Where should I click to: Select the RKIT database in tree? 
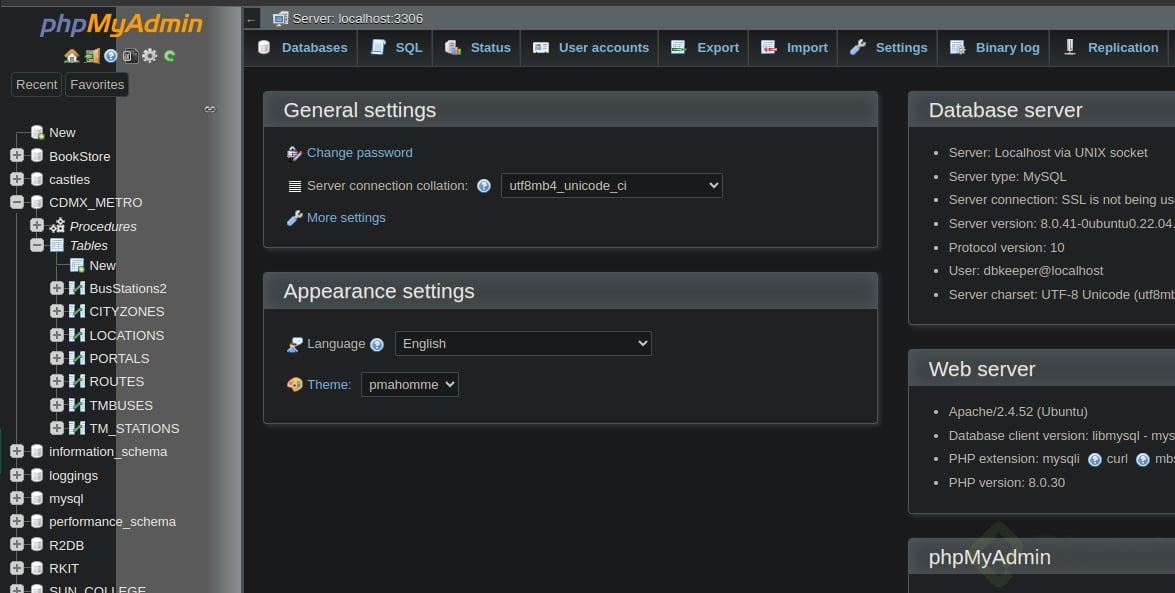[x=64, y=568]
